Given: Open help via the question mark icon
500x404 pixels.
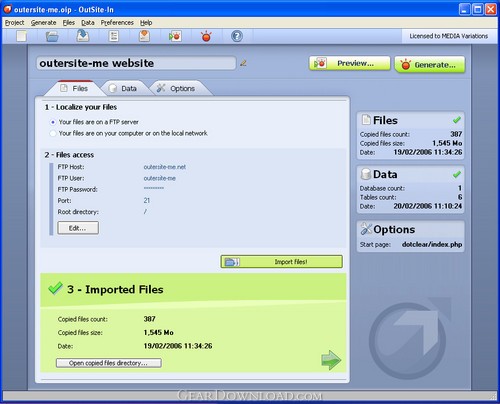Looking at the screenshot, I should click(237, 36).
